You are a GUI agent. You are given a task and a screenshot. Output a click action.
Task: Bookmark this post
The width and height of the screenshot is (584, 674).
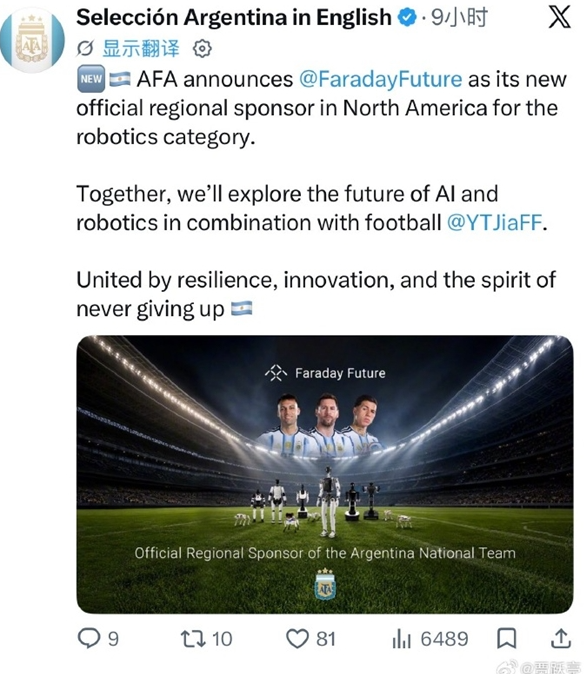(x=506, y=638)
